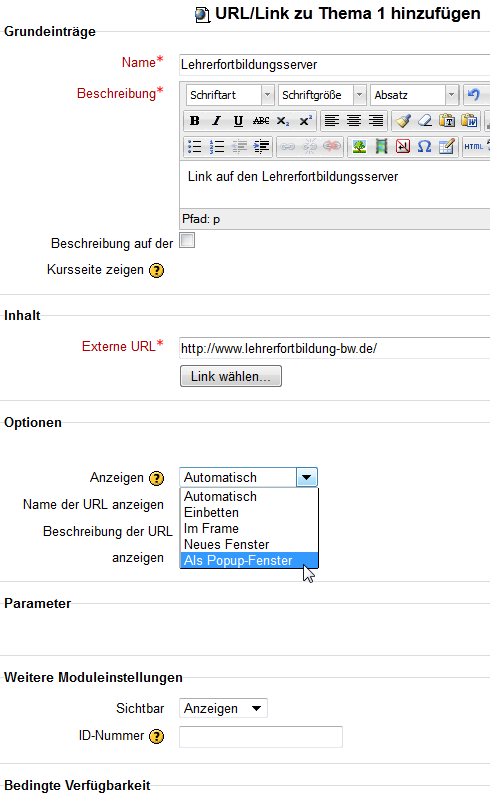Collapse the Anzeigen dropdown arrow
This screenshot has height=795, width=490.
pyautogui.click(x=306, y=477)
